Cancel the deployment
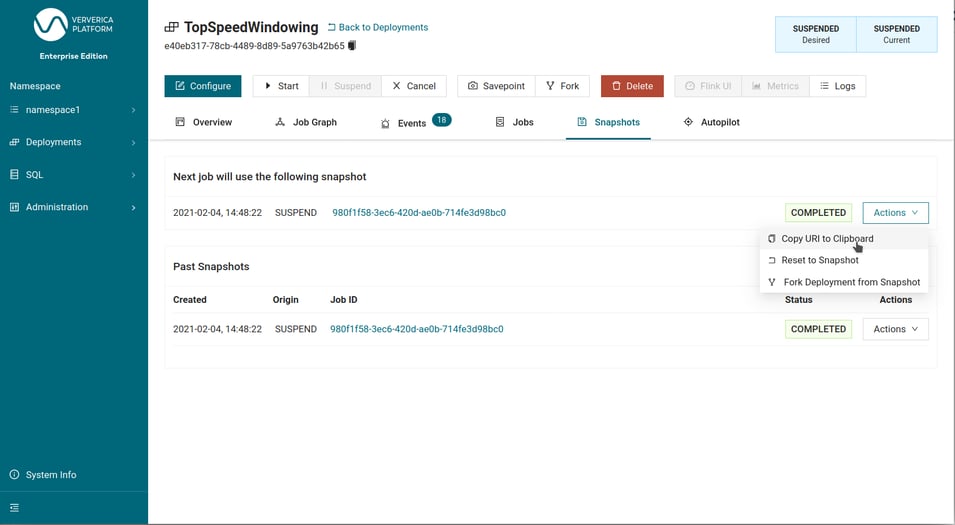 pyautogui.click(x=414, y=86)
